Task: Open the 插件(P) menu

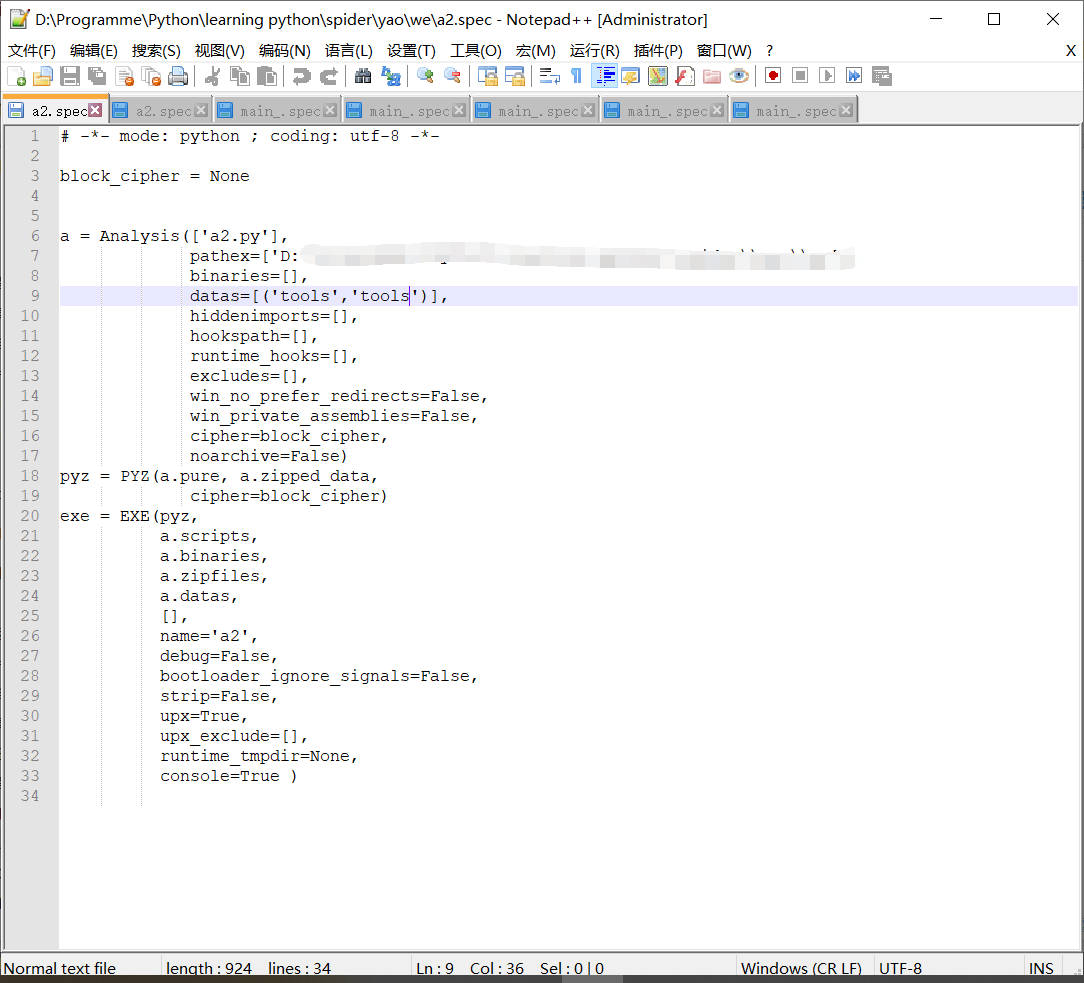Action: (658, 51)
